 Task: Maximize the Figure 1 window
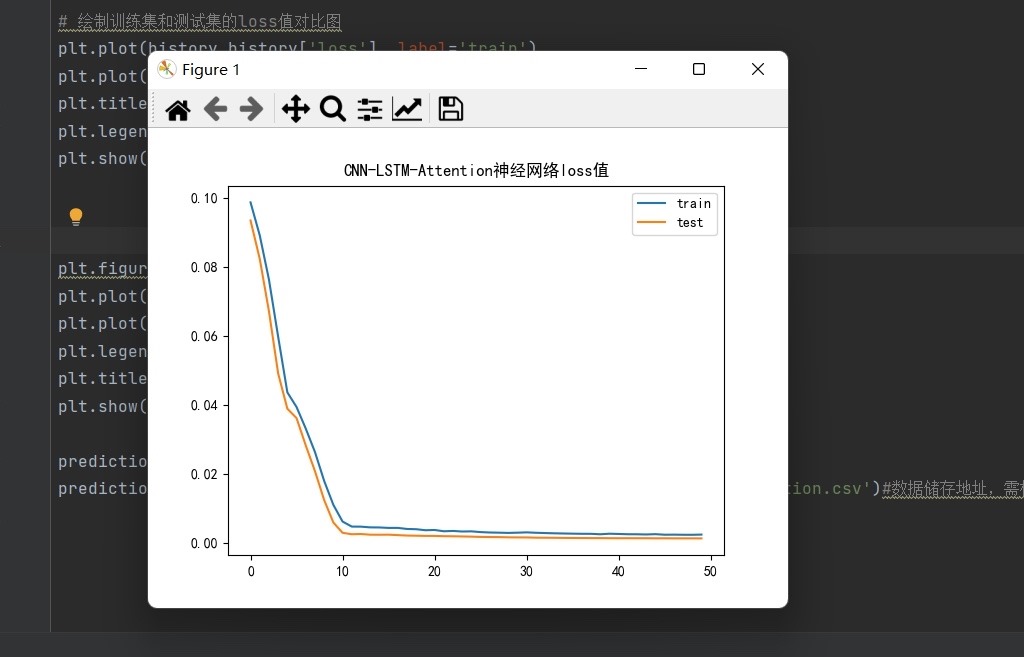point(699,69)
